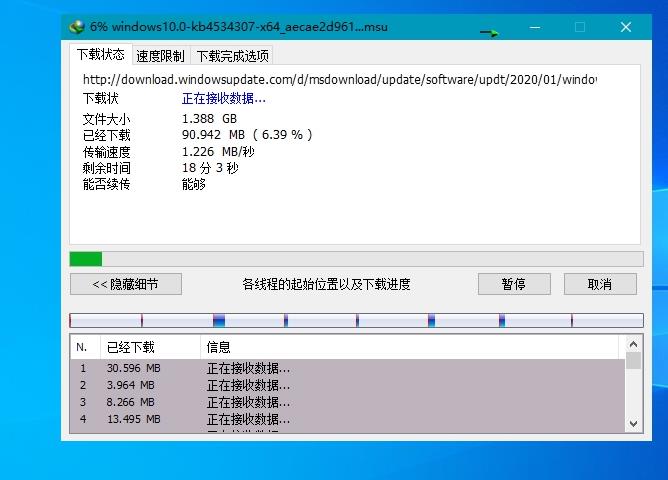Minimize the download window
The height and width of the screenshot is (480, 668).
pos(535,27)
